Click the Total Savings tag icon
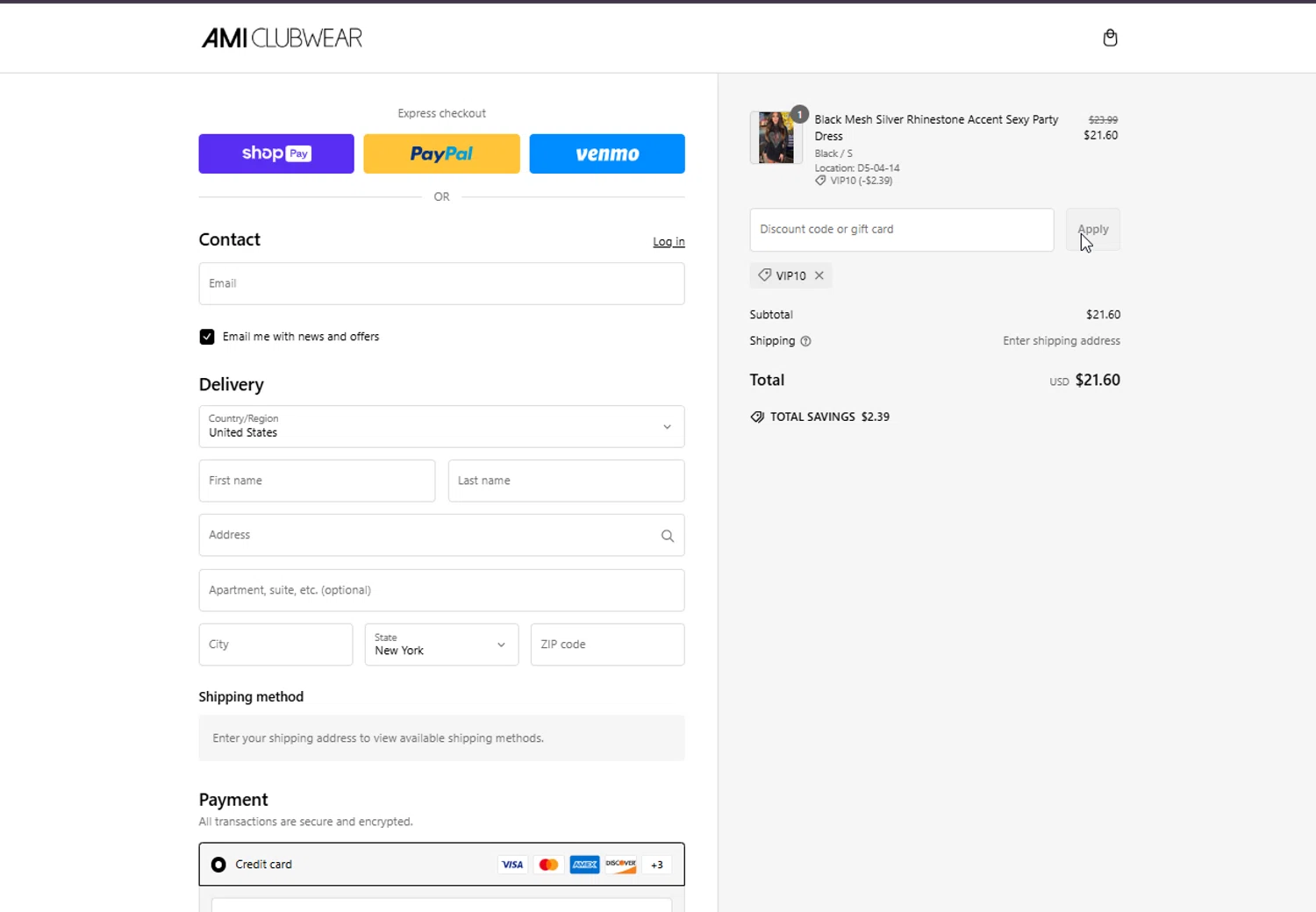 click(x=757, y=417)
